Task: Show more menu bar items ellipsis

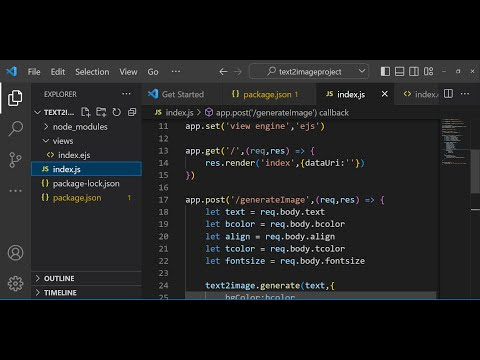Action: coord(176,71)
